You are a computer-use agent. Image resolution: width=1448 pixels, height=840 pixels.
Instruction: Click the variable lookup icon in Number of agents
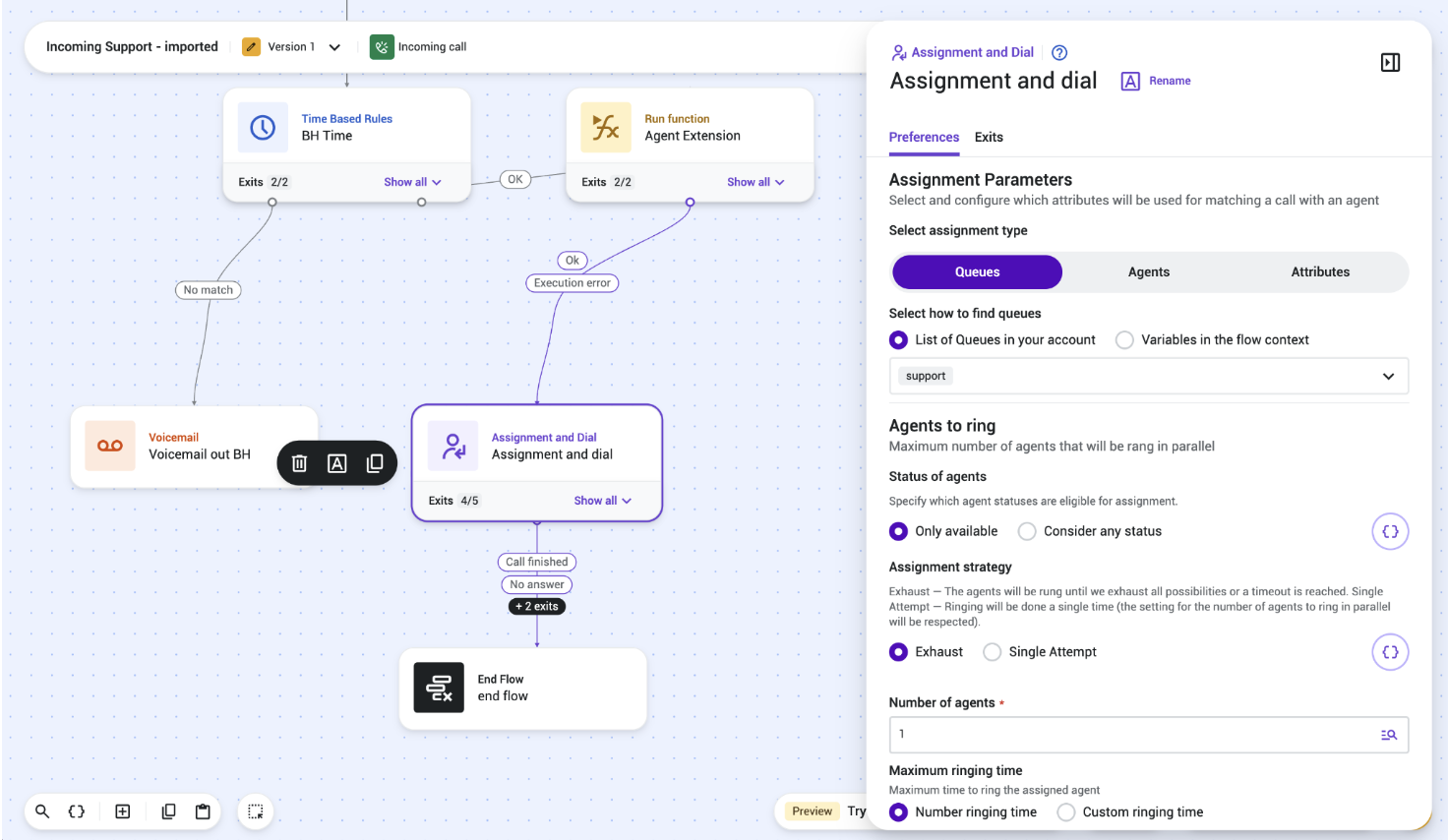pyautogui.click(x=1389, y=735)
